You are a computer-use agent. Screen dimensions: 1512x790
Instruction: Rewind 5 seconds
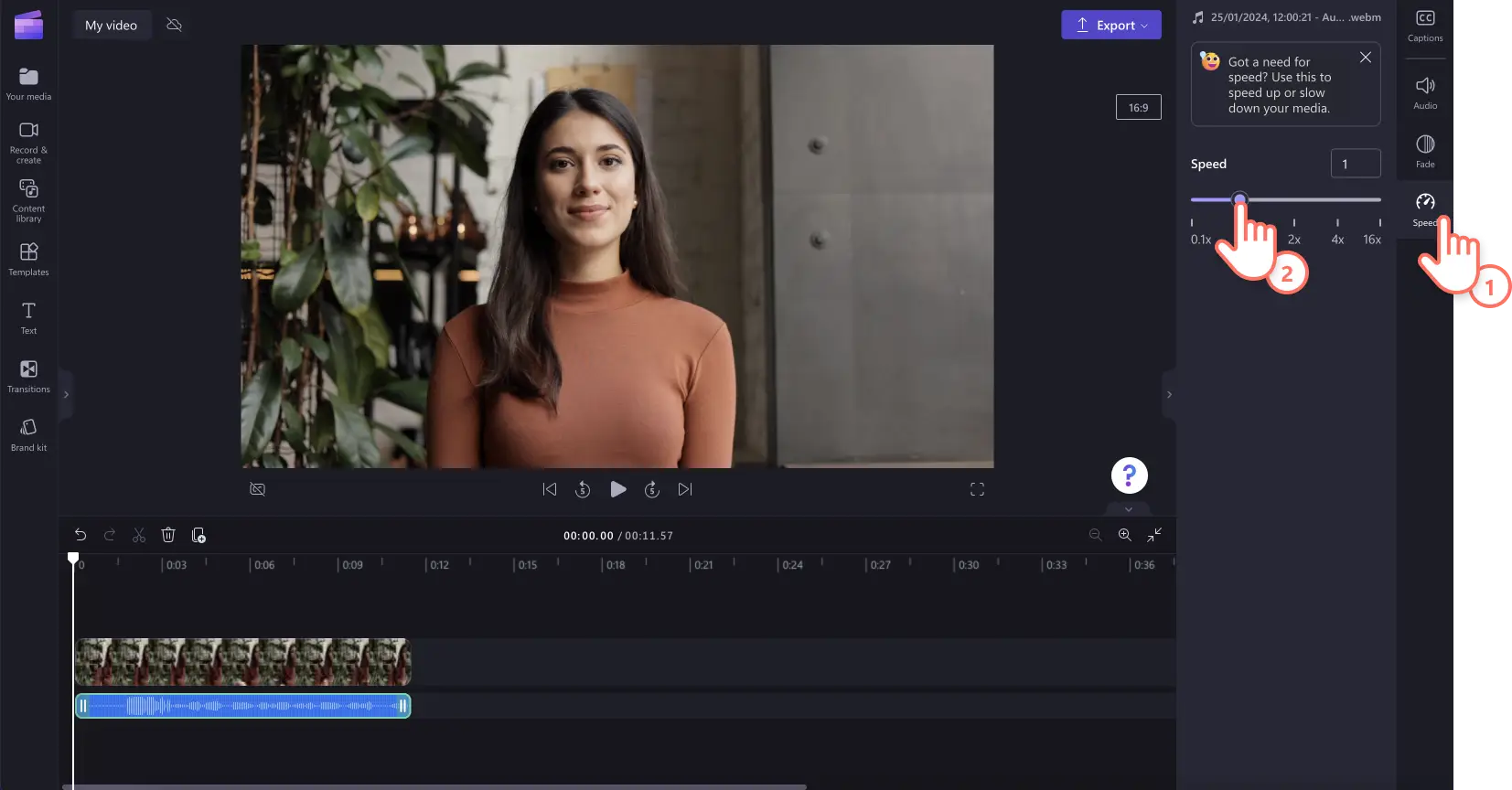coord(583,489)
